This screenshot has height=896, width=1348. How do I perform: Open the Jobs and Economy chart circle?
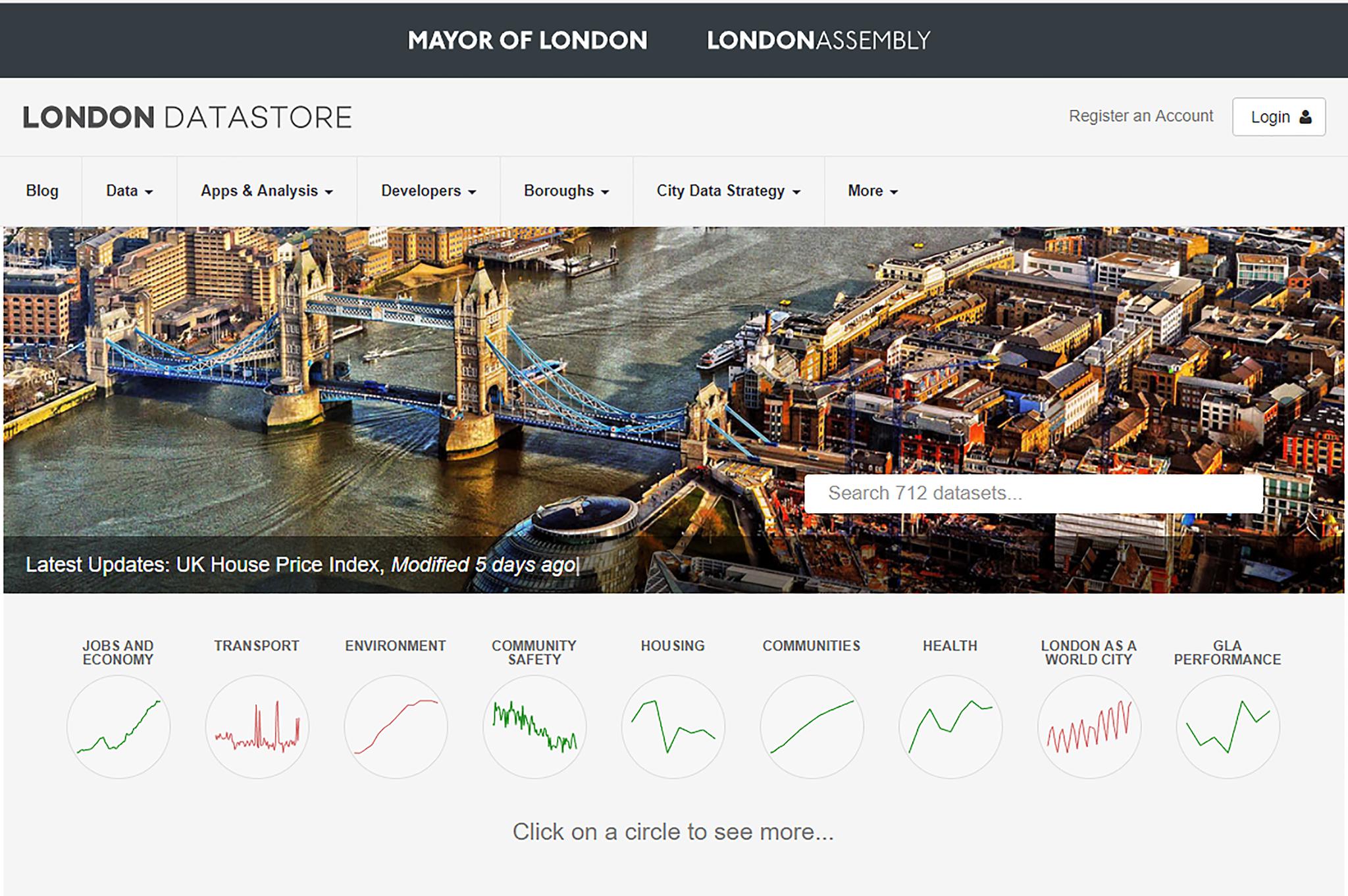tap(118, 727)
